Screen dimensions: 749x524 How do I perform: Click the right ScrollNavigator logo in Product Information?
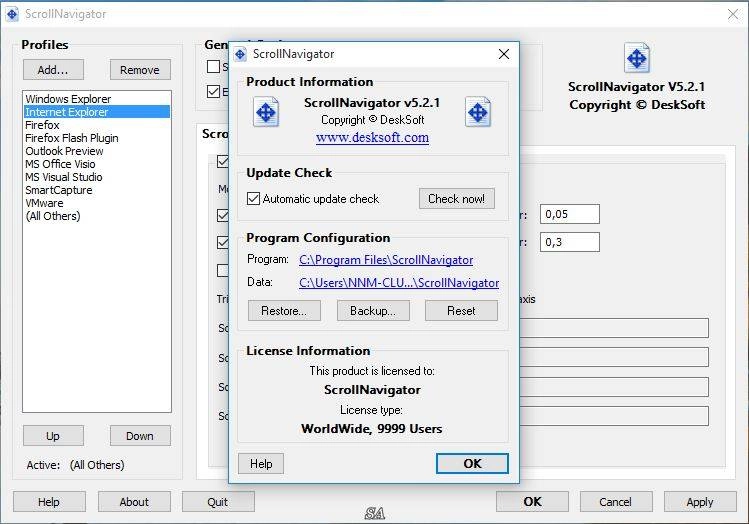(478, 112)
